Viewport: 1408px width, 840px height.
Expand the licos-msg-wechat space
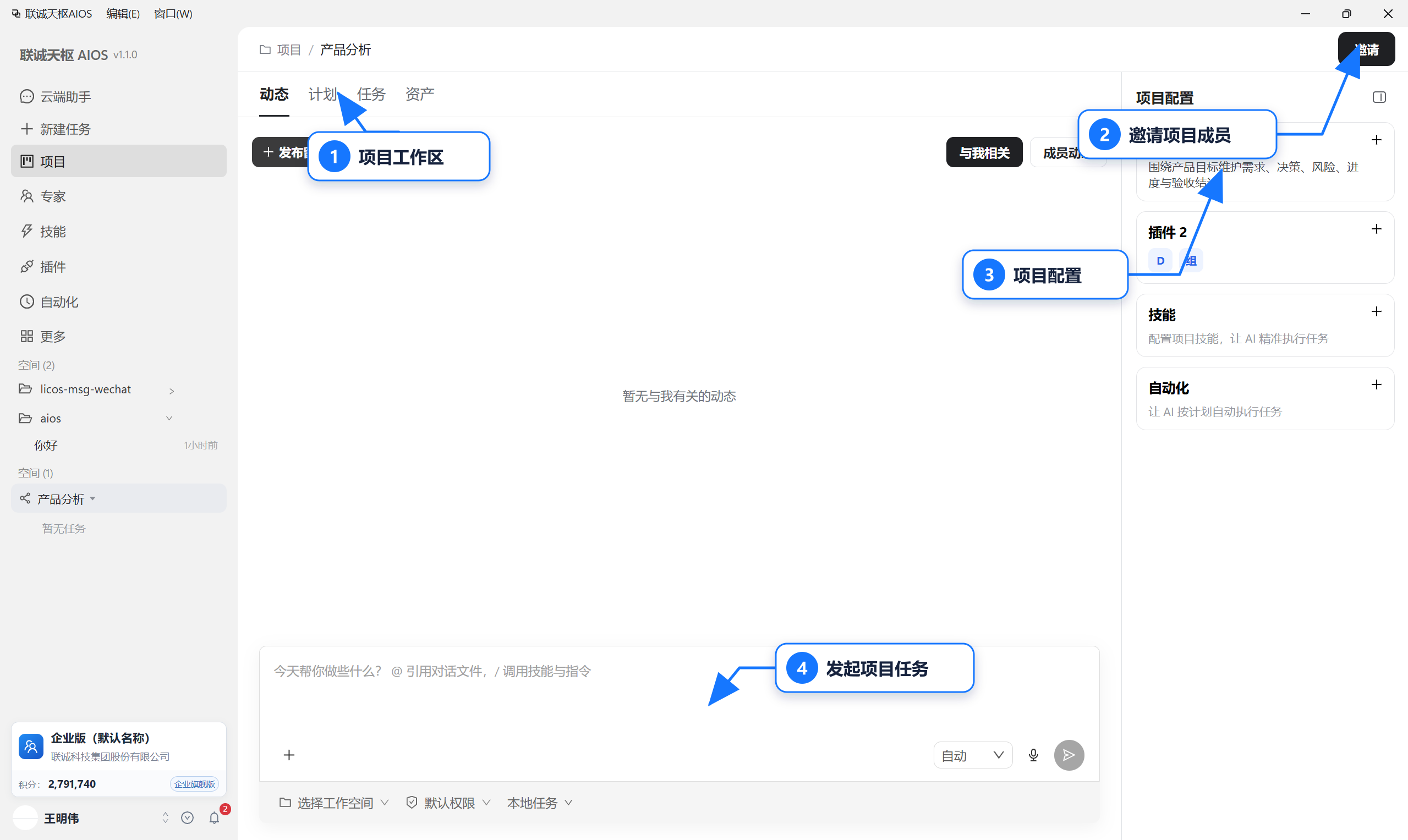click(x=171, y=391)
